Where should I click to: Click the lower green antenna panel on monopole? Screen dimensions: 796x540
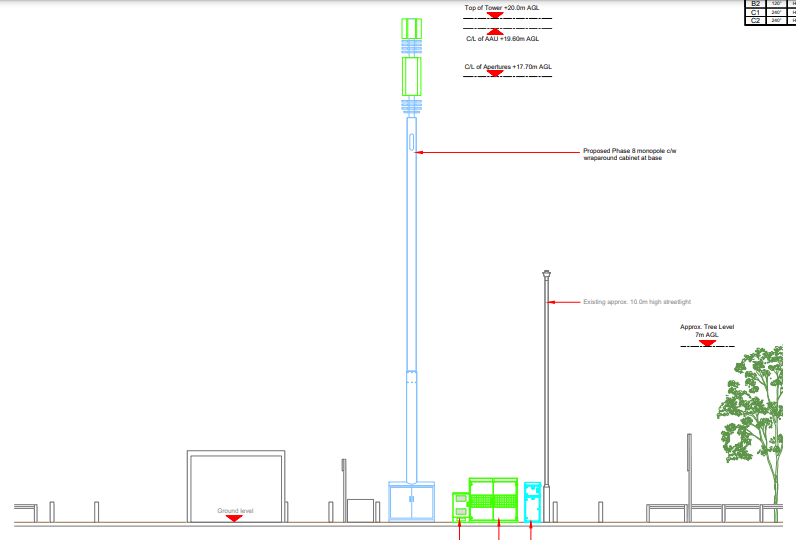coord(411,77)
